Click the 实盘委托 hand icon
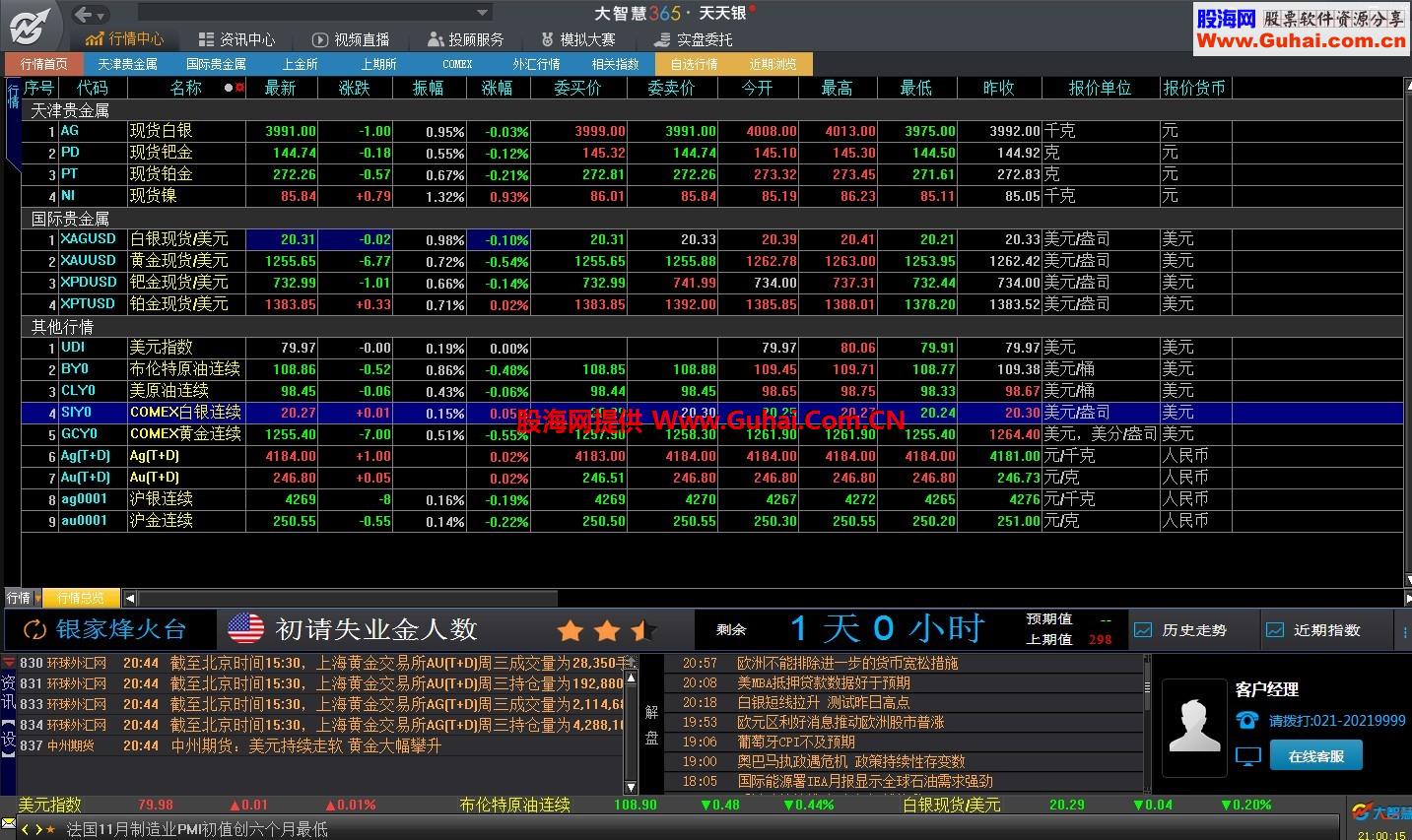 661,39
